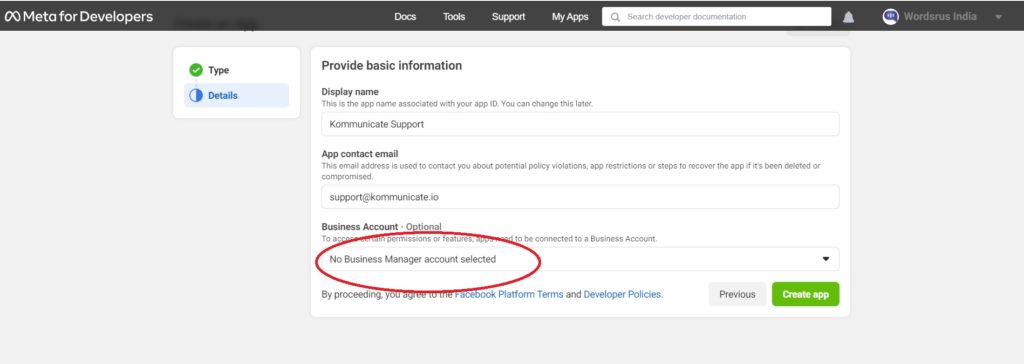The height and width of the screenshot is (364, 1024).
Task: Select the Details step in sidebar
Action: [x=236, y=95]
